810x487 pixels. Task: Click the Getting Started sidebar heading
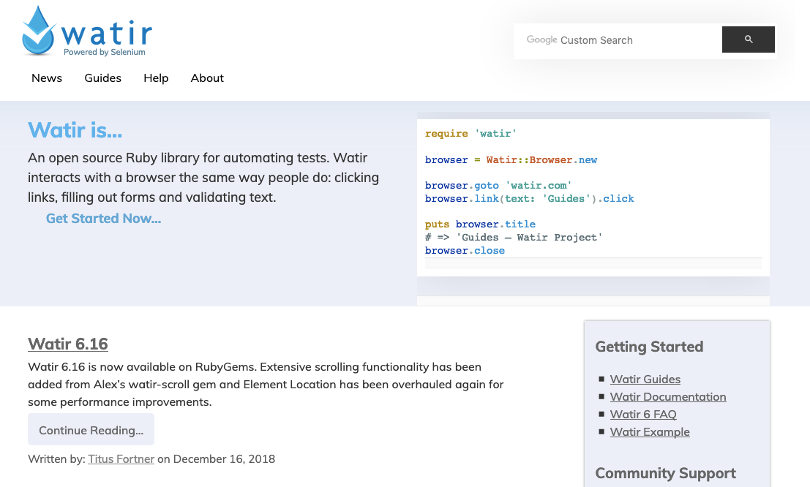point(649,347)
